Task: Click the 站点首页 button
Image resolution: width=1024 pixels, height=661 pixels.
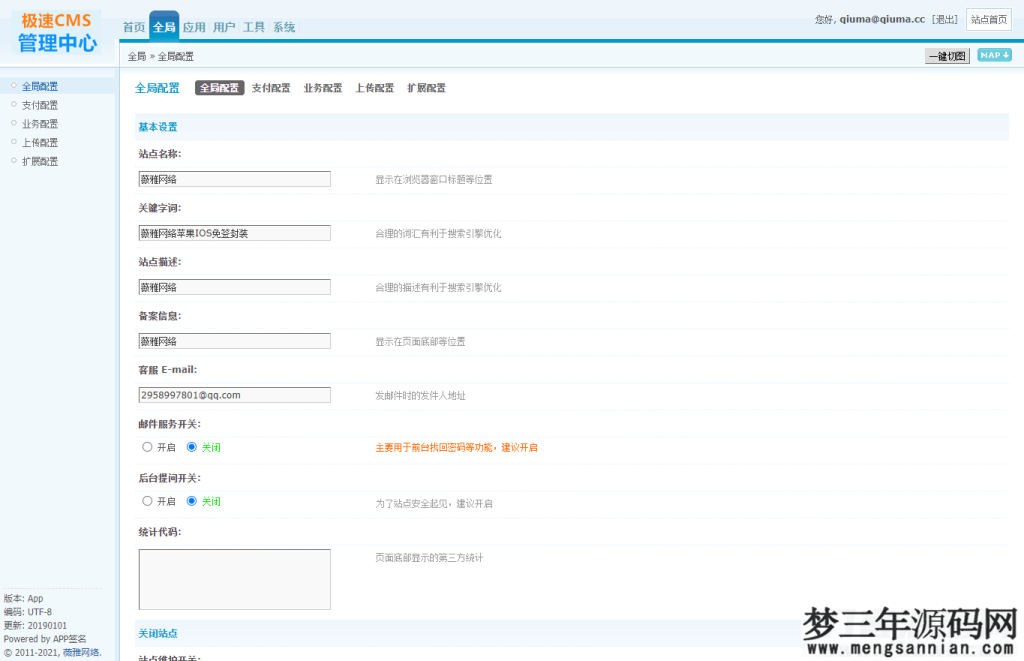Action: click(x=989, y=19)
